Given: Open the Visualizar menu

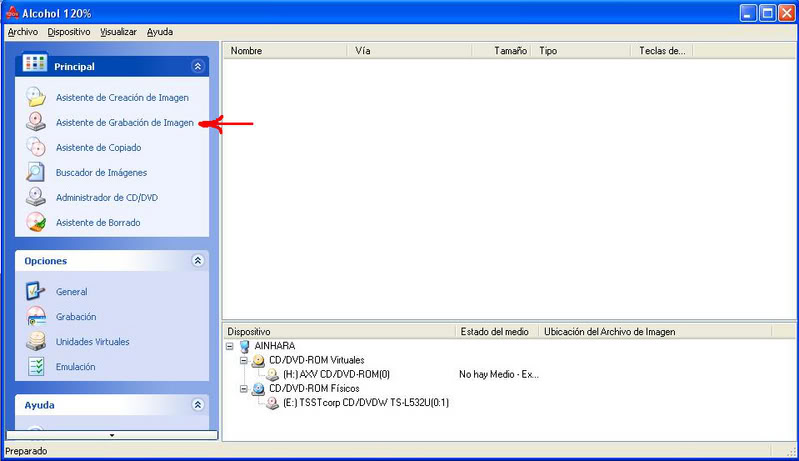Looking at the screenshot, I should (x=118, y=32).
